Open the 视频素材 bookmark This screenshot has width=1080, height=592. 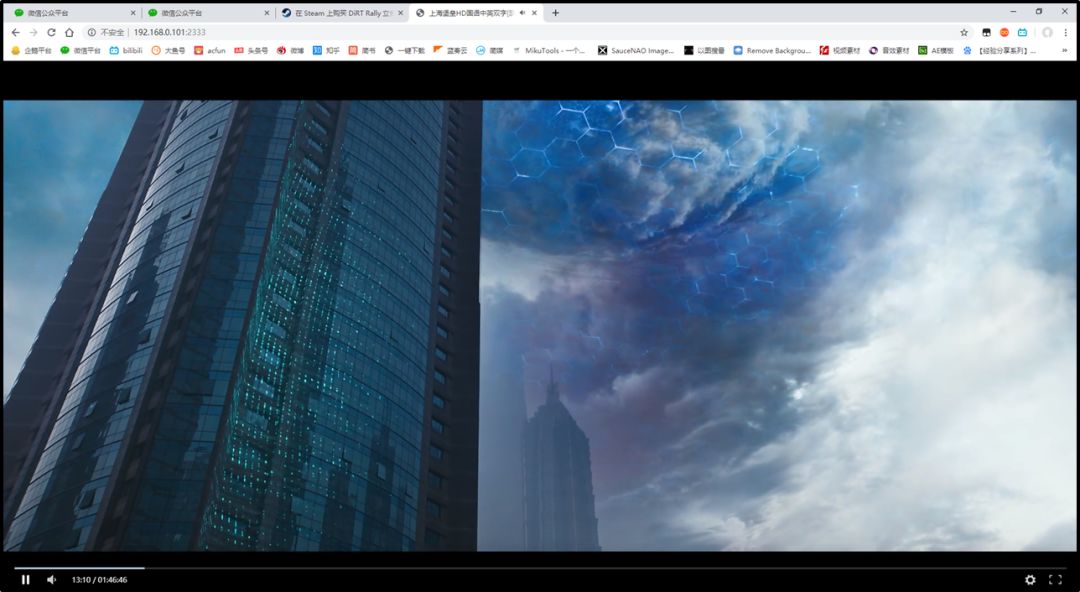pyautogui.click(x=840, y=50)
